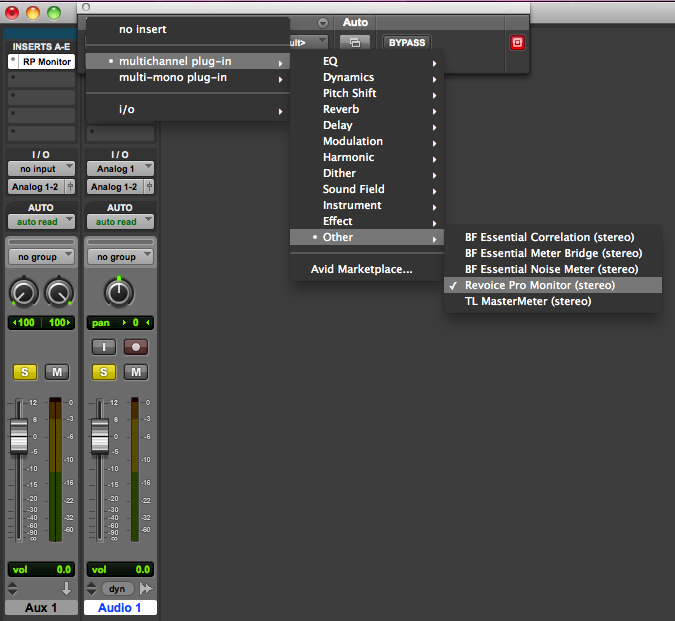Click the Audio 1 track name label

click(x=119, y=608)
